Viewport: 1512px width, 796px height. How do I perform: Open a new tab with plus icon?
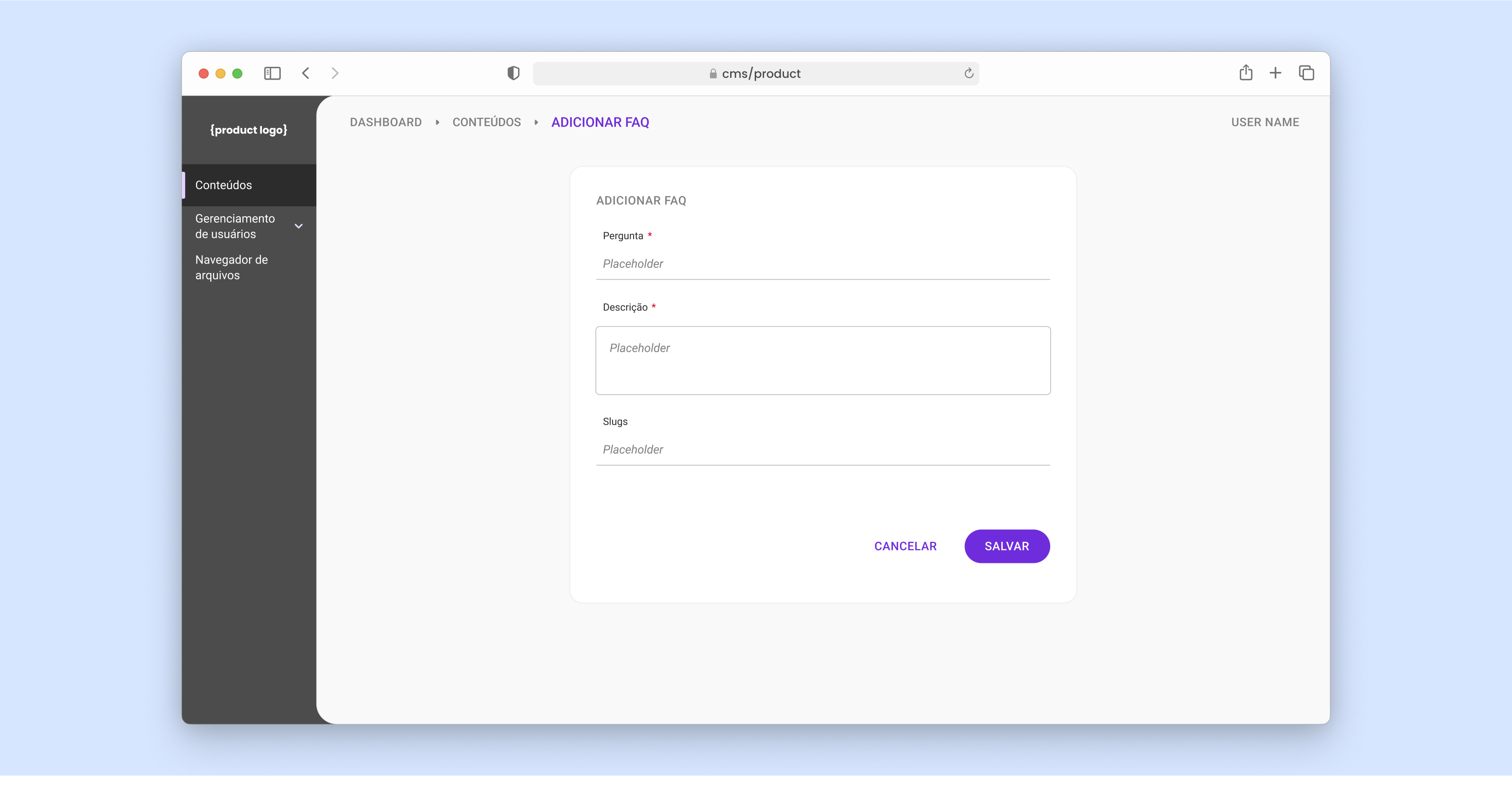[1276, 73]
